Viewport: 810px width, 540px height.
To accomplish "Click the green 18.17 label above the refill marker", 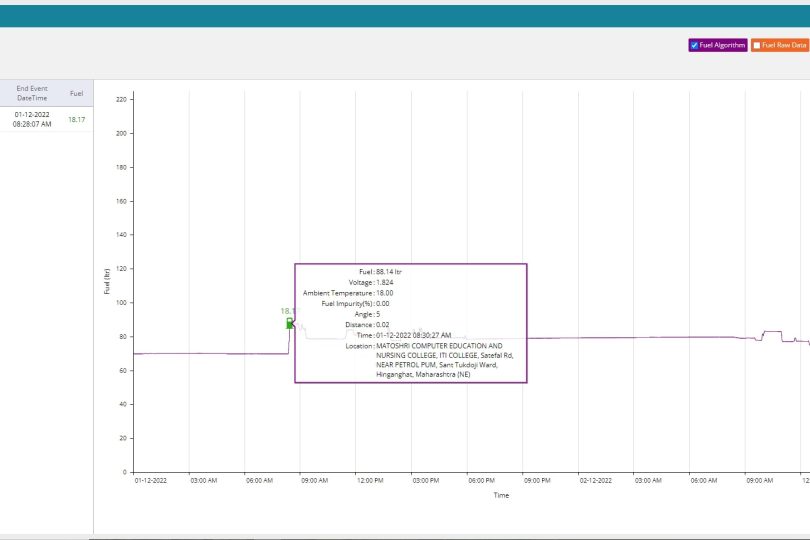I will [287, 311].
